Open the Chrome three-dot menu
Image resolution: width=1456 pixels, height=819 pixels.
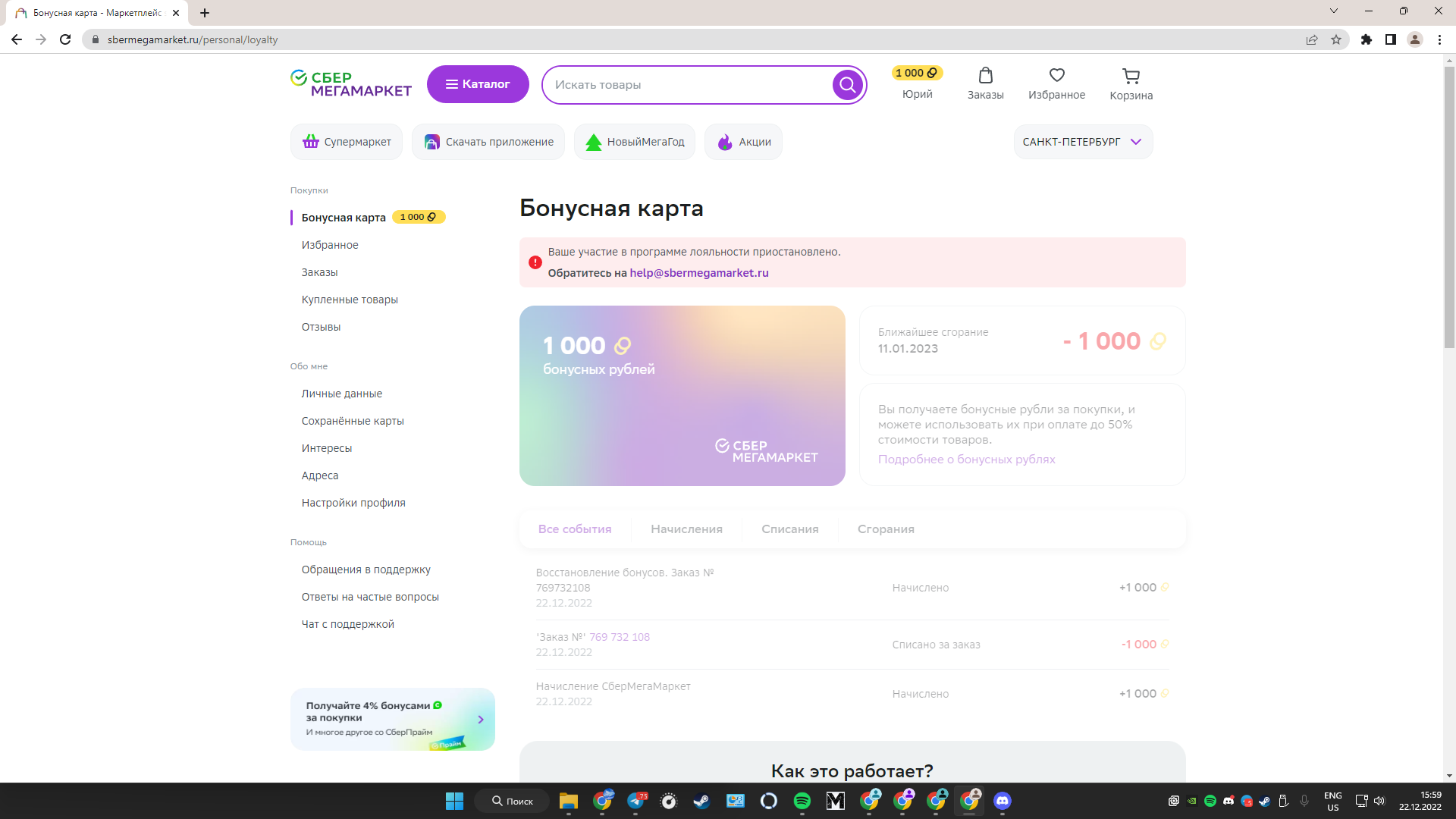[x=1439, y=39]
